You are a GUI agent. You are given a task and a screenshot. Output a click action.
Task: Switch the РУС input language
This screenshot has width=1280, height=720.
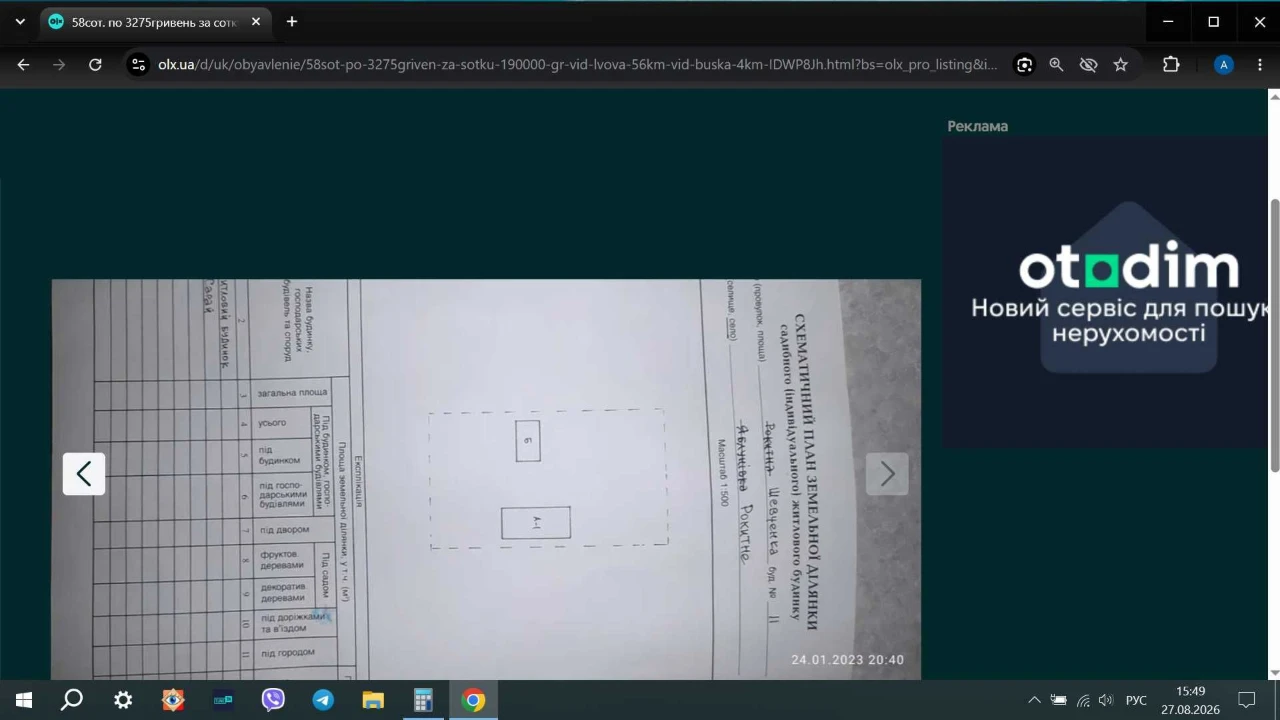pos(1136,700)
